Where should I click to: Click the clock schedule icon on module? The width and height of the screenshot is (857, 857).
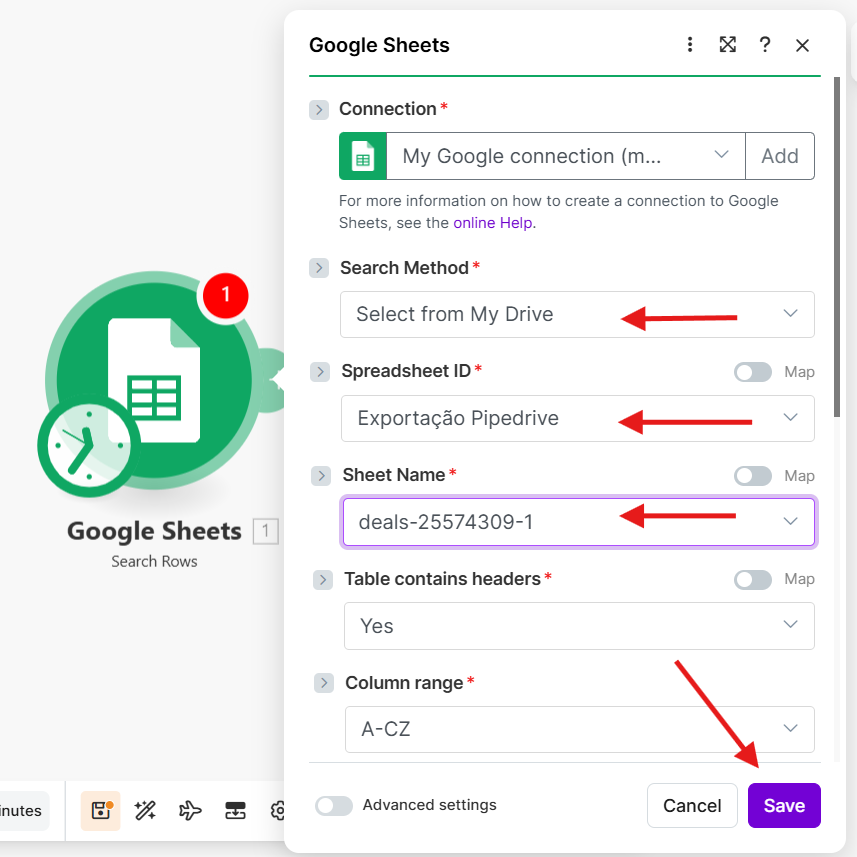tap(89, 445)
